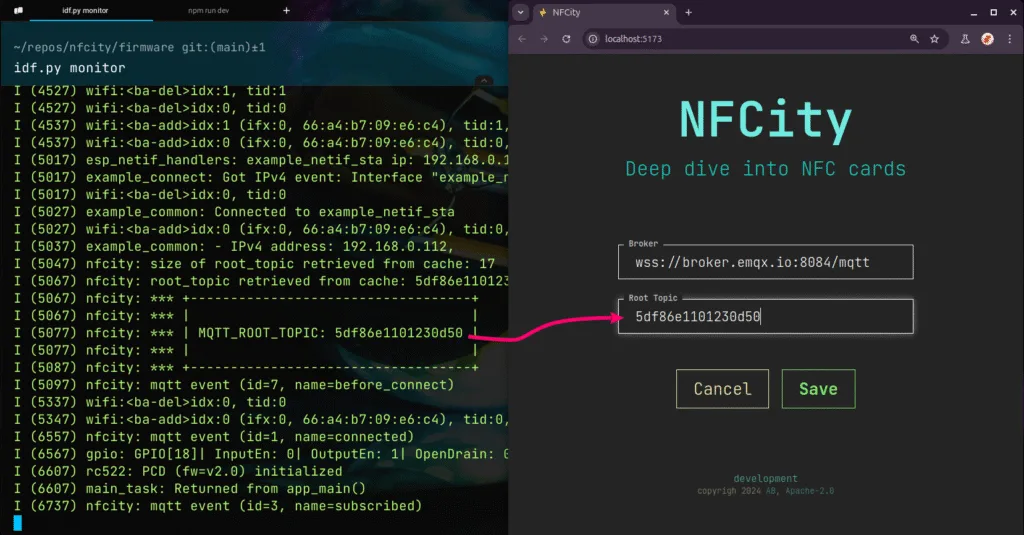Close the browser window
Screen dimensions: 1024x535
pyautogui.click(x=1013, y=12)
